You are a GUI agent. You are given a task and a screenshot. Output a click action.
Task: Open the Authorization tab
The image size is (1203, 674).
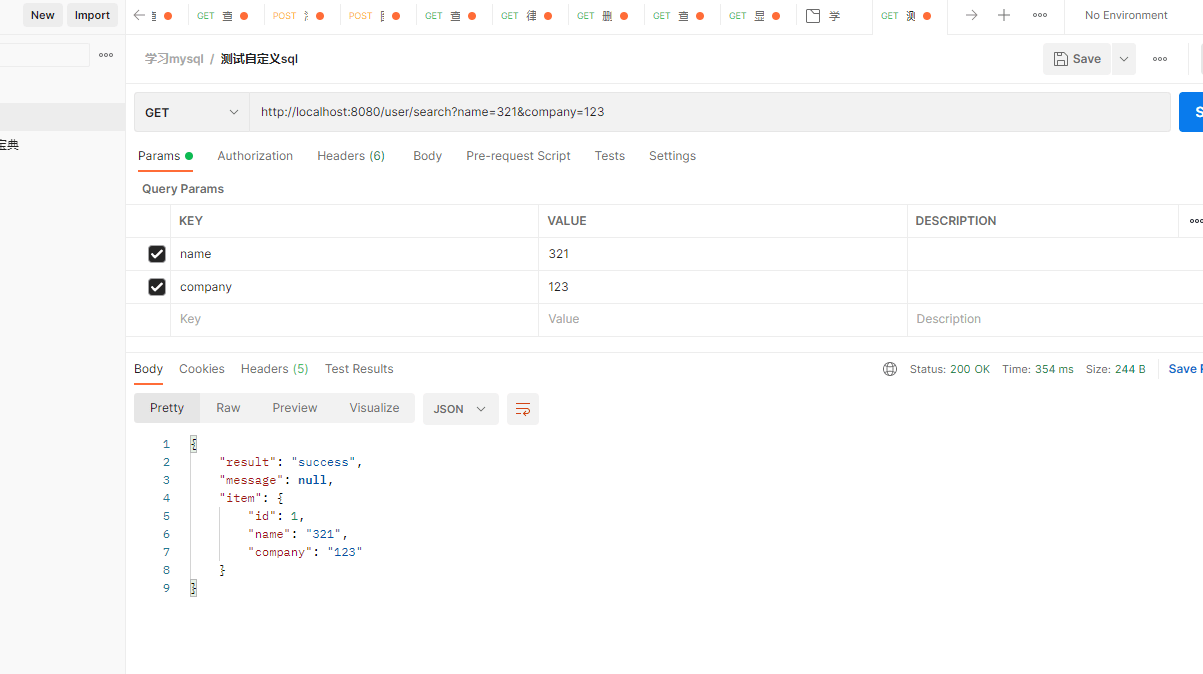(x=255, y=156)
